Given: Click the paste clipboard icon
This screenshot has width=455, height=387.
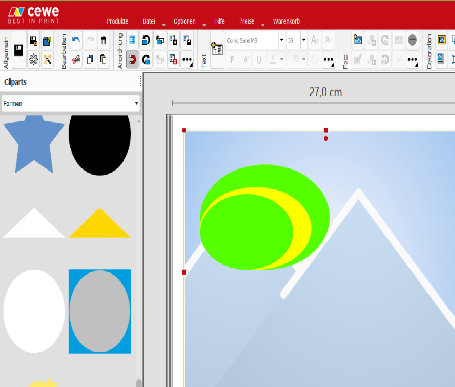Looking at the screenshot, I should pyautogui.click(x=104, y=60).
